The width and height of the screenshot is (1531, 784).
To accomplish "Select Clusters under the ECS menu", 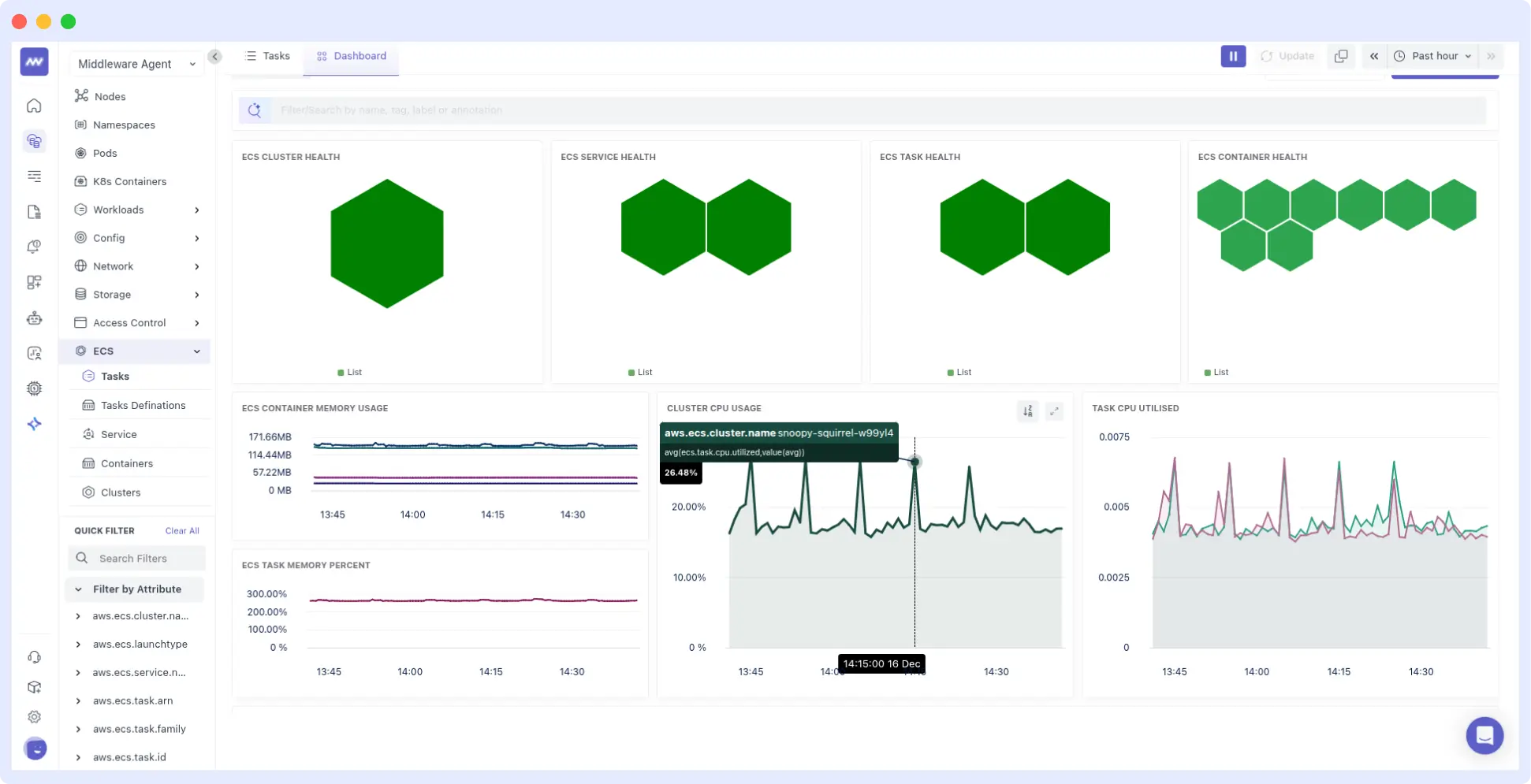I will [x=122, y=492].
